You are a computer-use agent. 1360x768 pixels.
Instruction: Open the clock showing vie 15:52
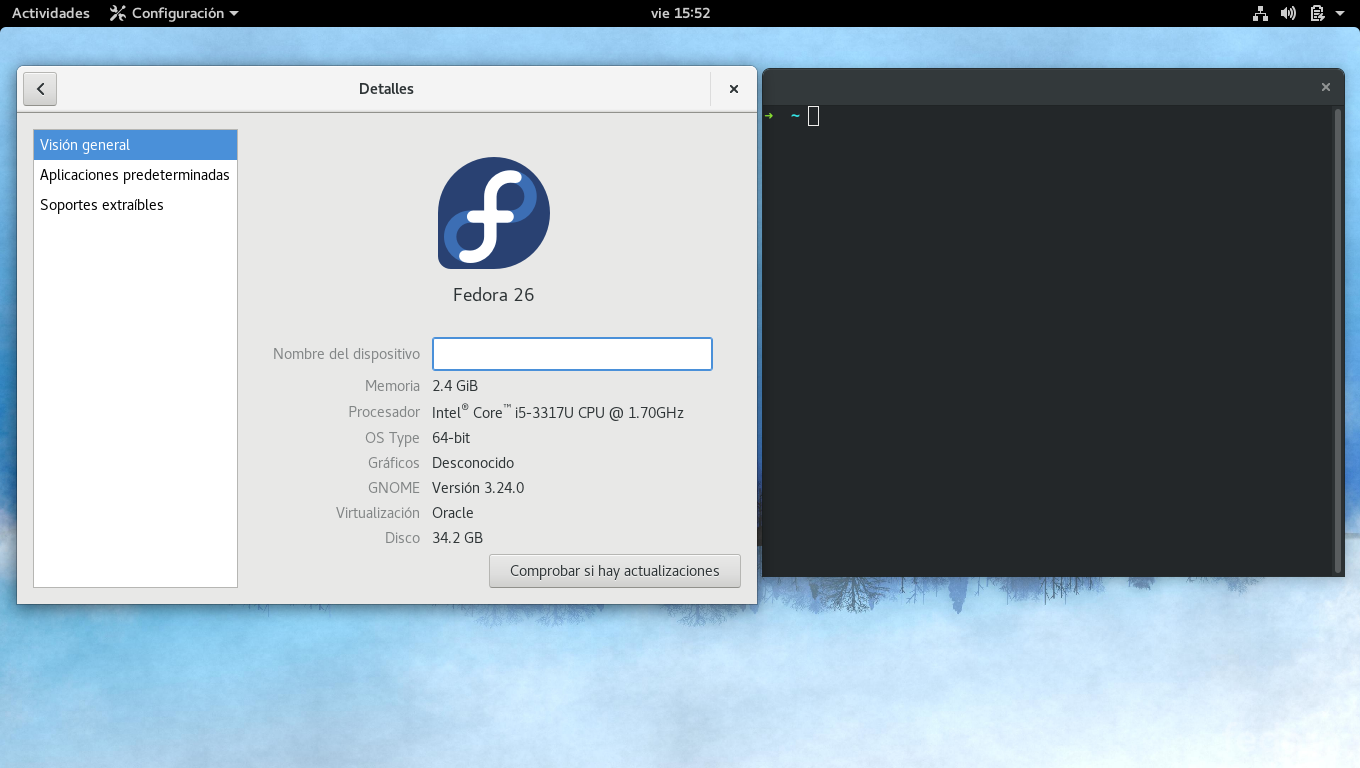click(x=680, y=13)
